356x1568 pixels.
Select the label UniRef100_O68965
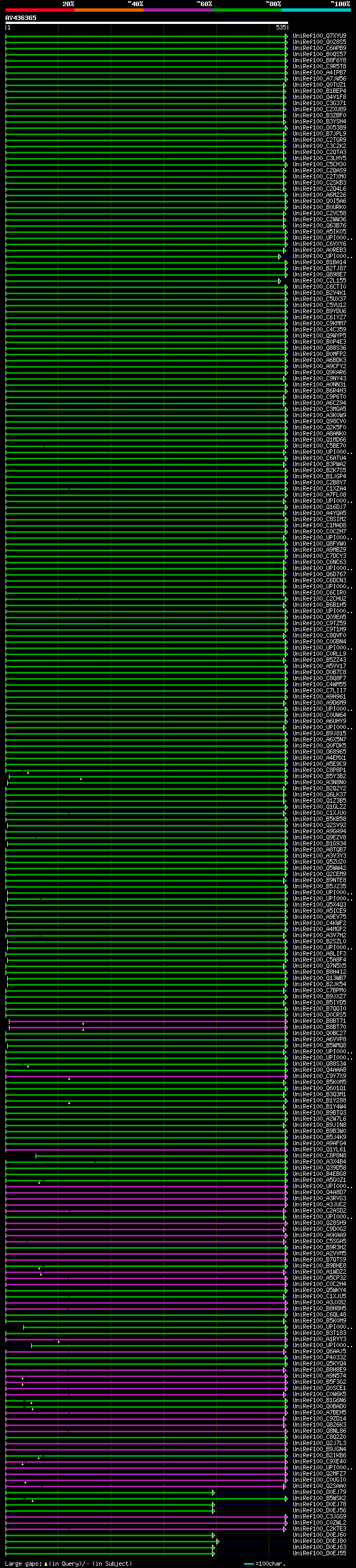319,752
